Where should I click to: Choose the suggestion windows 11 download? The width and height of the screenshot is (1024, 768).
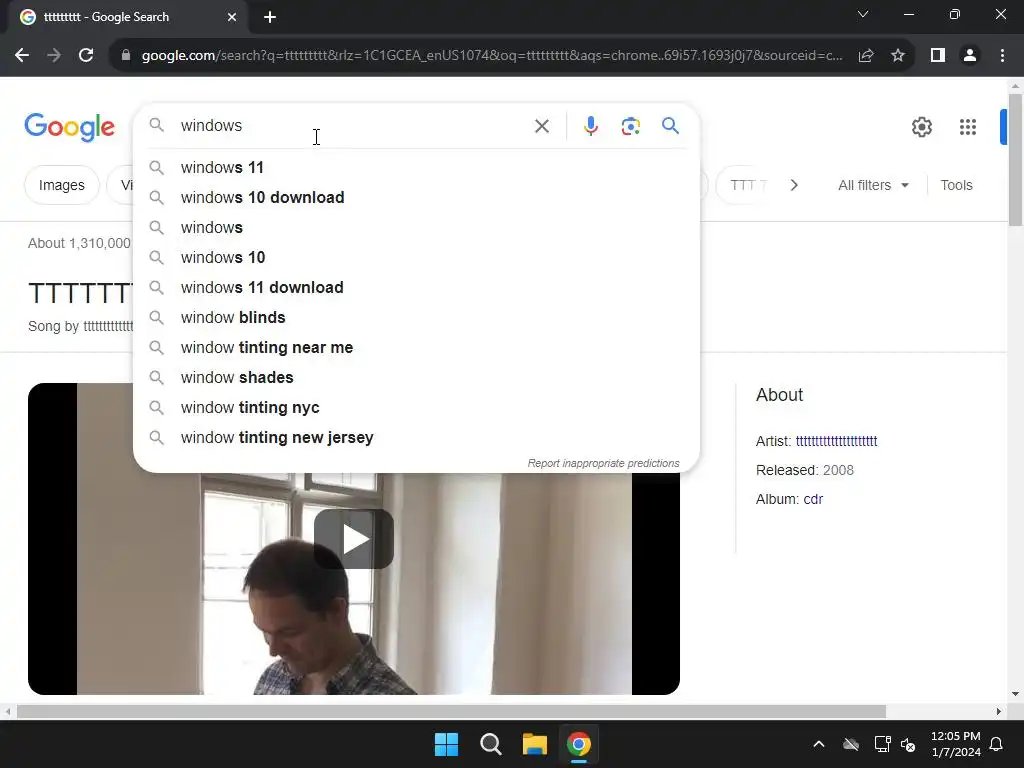[x=417, y=288]
